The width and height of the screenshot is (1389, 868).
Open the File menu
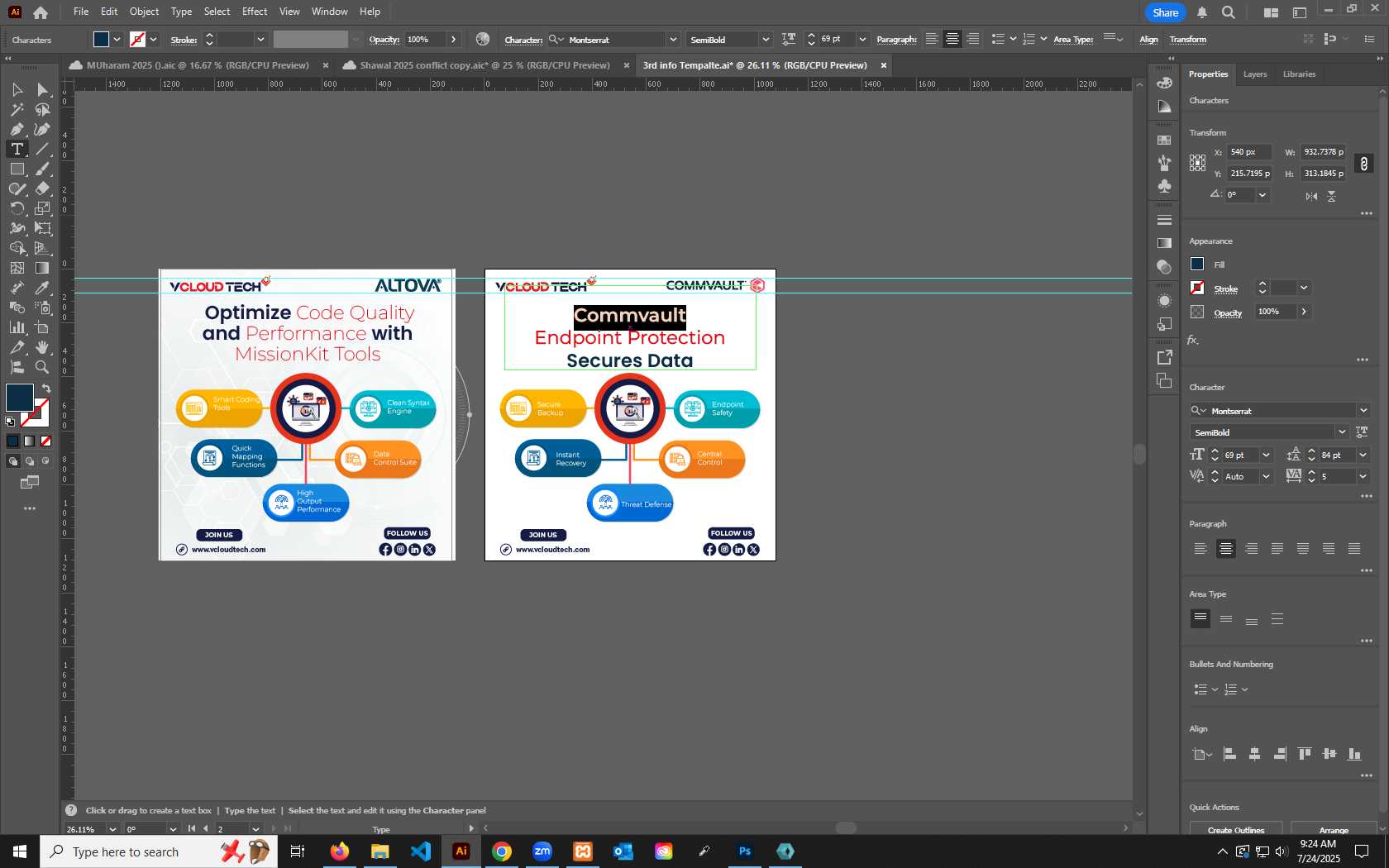(x=80, y=12)
